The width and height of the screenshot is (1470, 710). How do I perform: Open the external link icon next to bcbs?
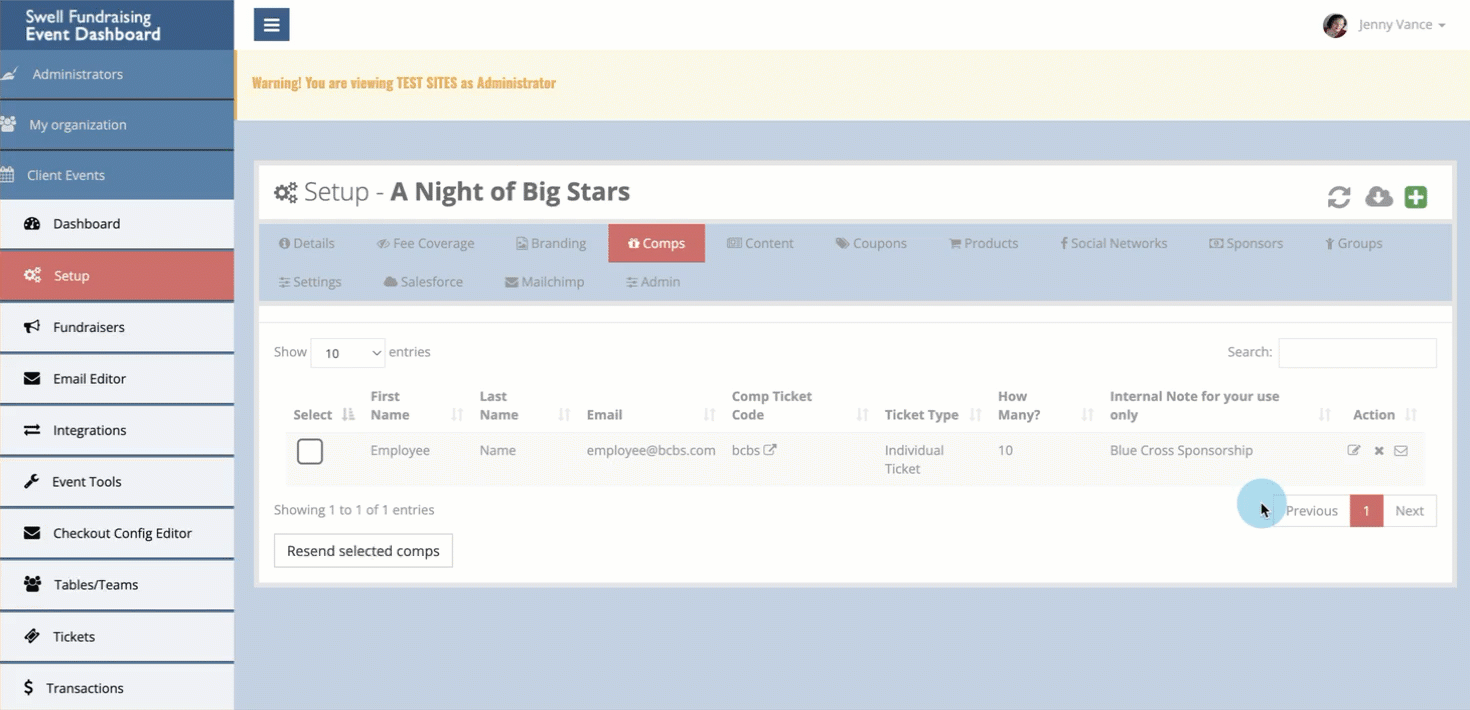[x=770, y=450]
